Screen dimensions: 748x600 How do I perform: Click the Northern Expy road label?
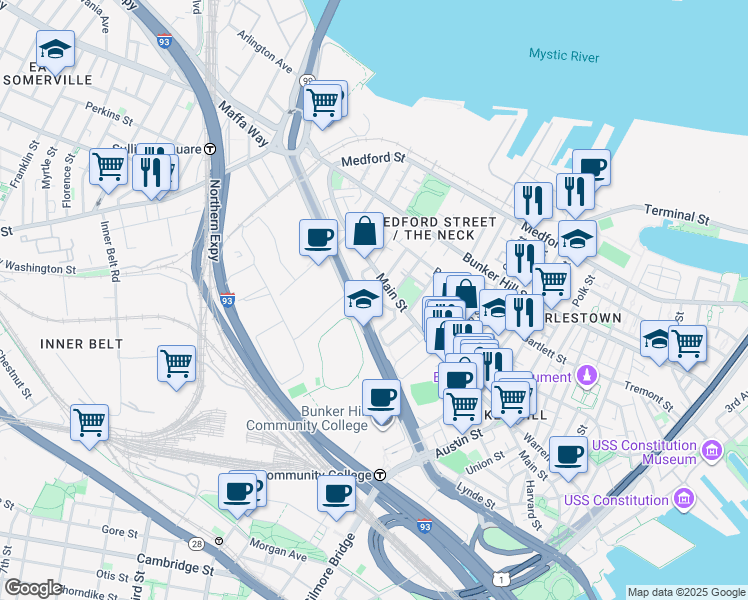tap(215, 220)
